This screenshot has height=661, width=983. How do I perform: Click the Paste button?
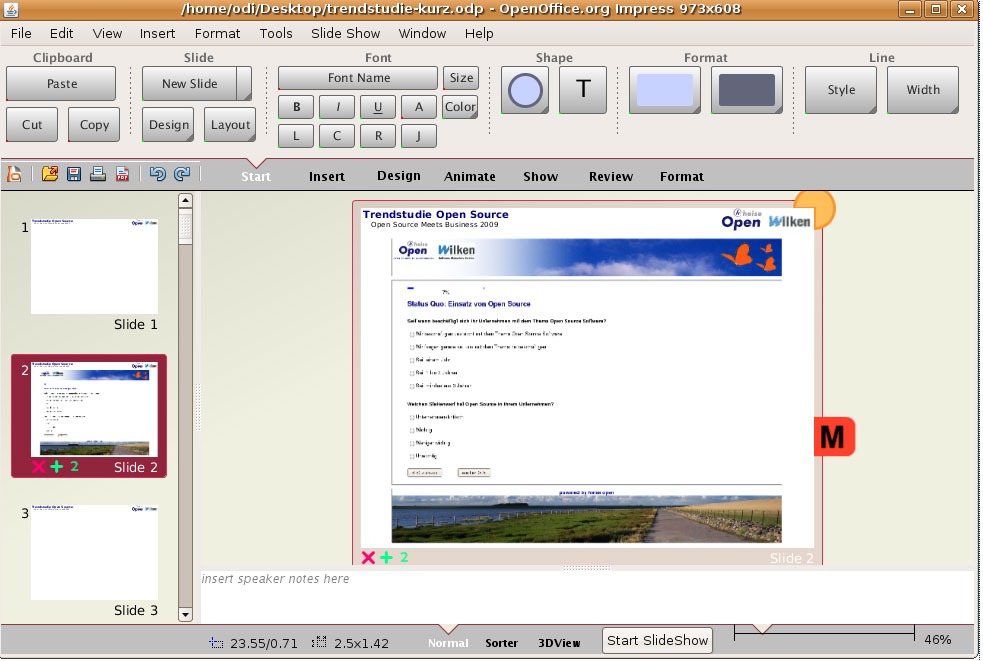[61, 84]
